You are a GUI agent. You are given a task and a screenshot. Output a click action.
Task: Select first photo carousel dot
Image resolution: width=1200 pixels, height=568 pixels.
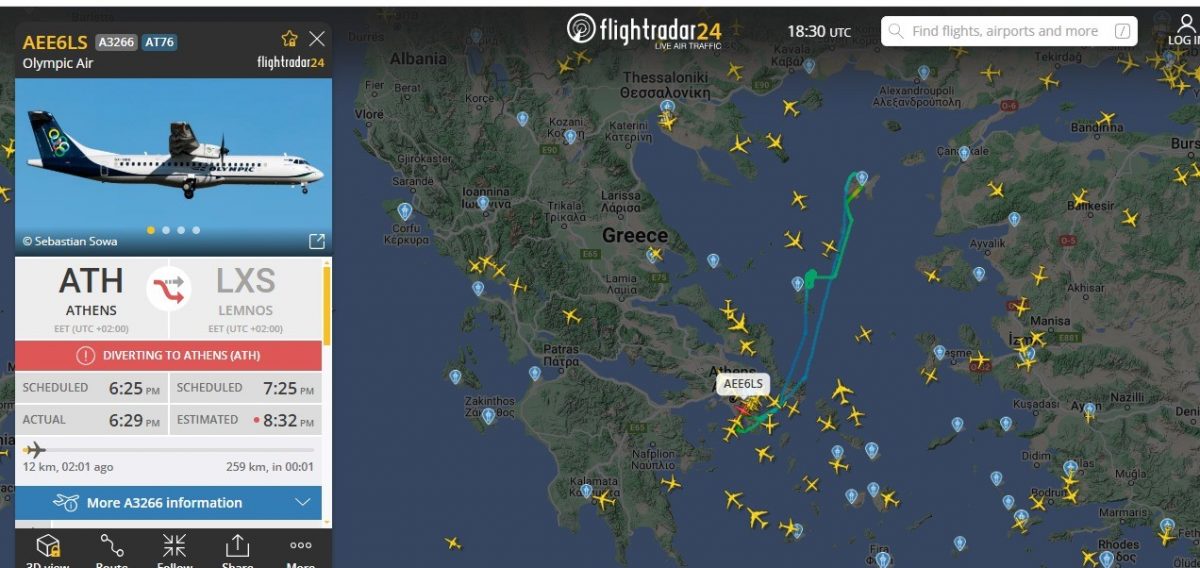point(151,230)
